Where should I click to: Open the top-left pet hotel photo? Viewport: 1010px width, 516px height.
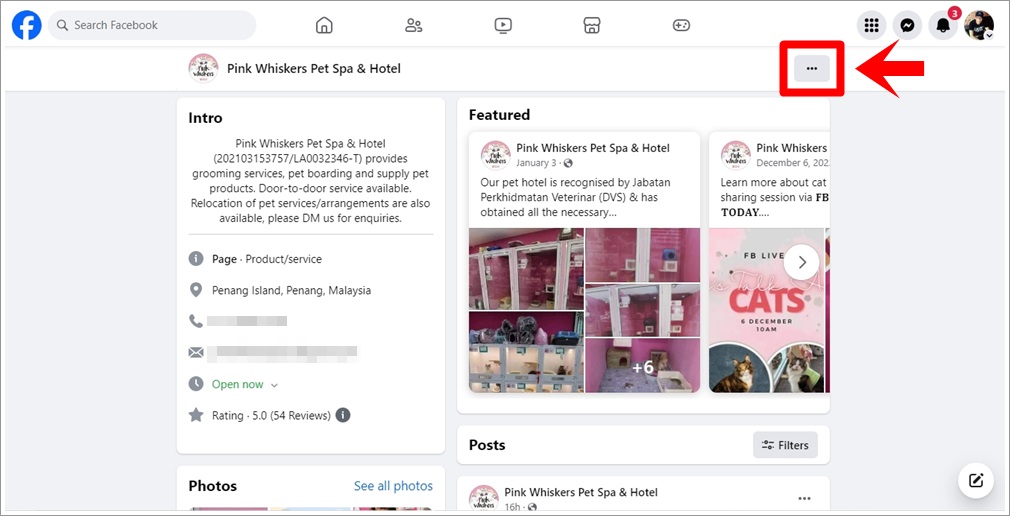click(x=526, y=269)
